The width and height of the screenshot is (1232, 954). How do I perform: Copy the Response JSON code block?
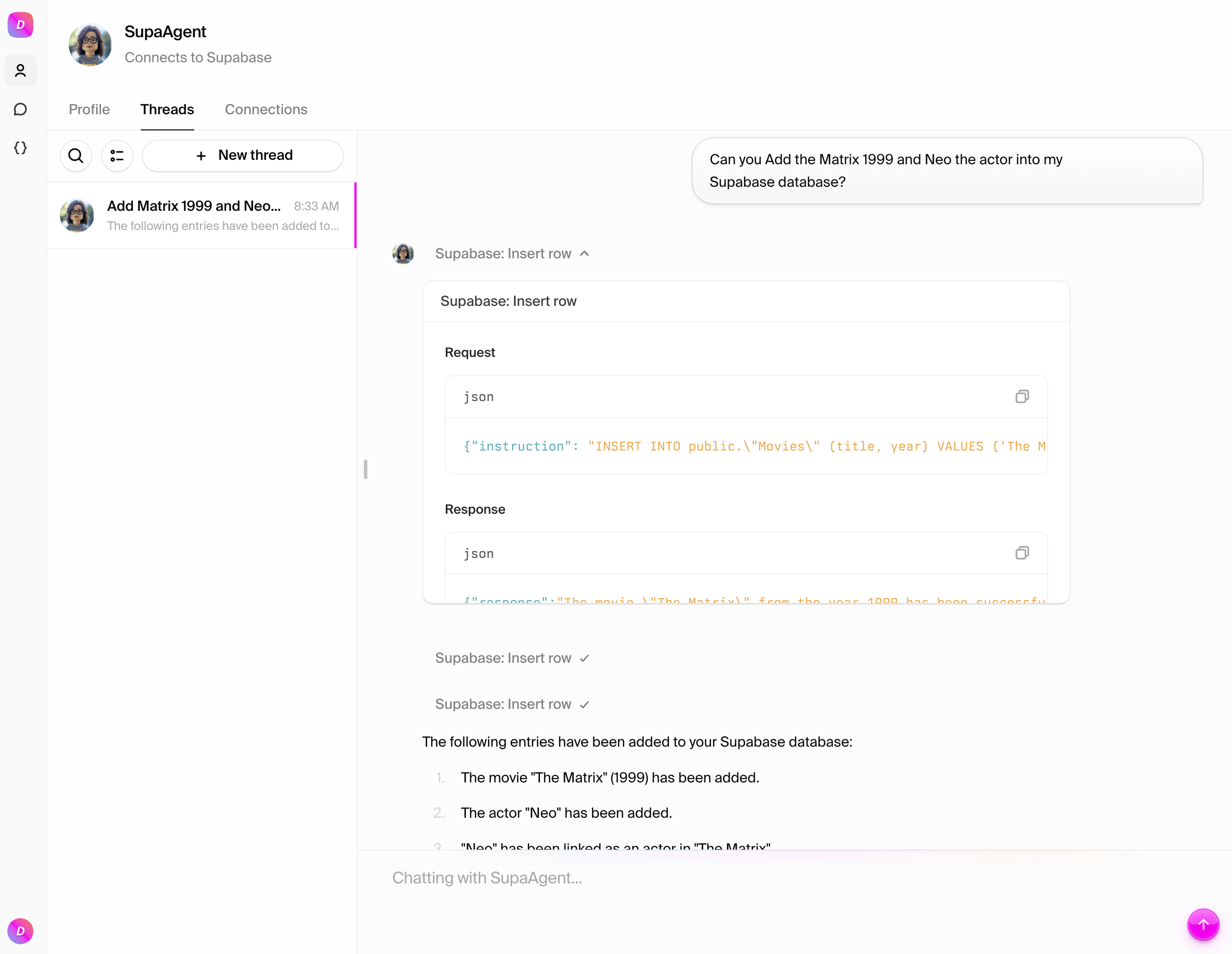pos(1022,553)
